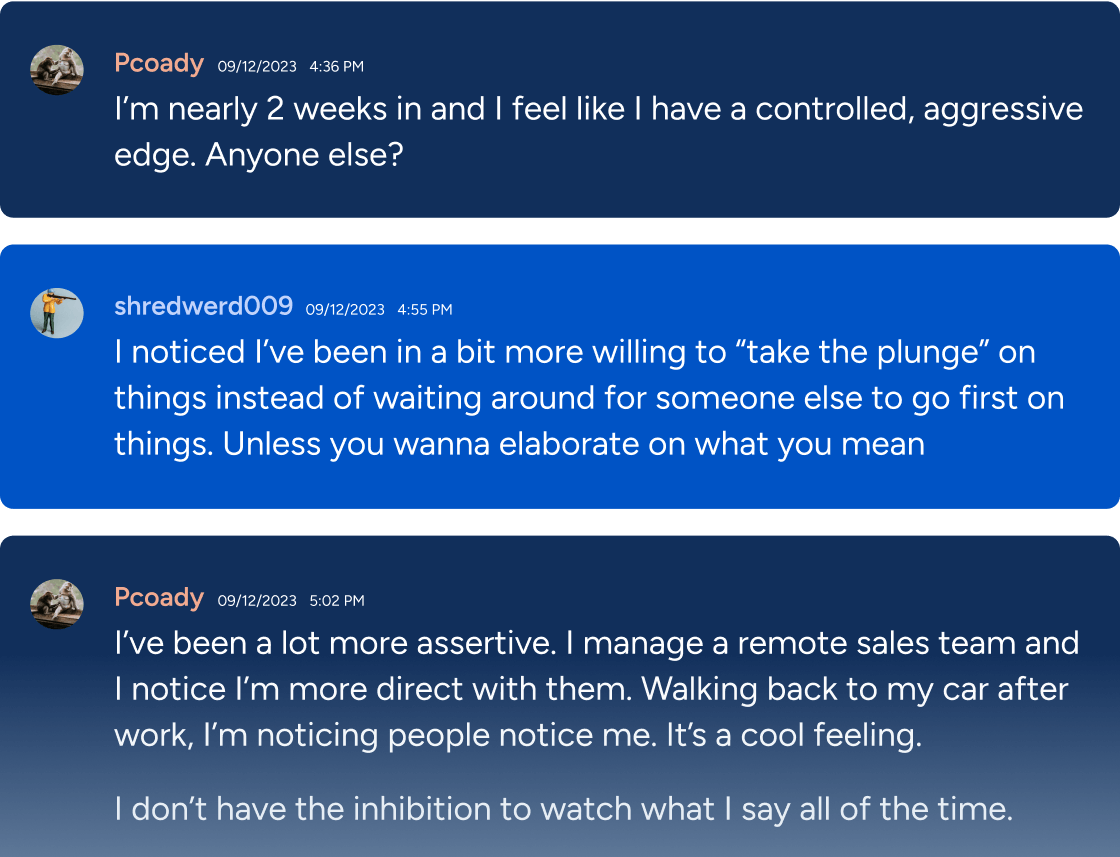Open shredwerd009's profile avatar
This screenshot has height=857, width=1120.
pos(56,313)
